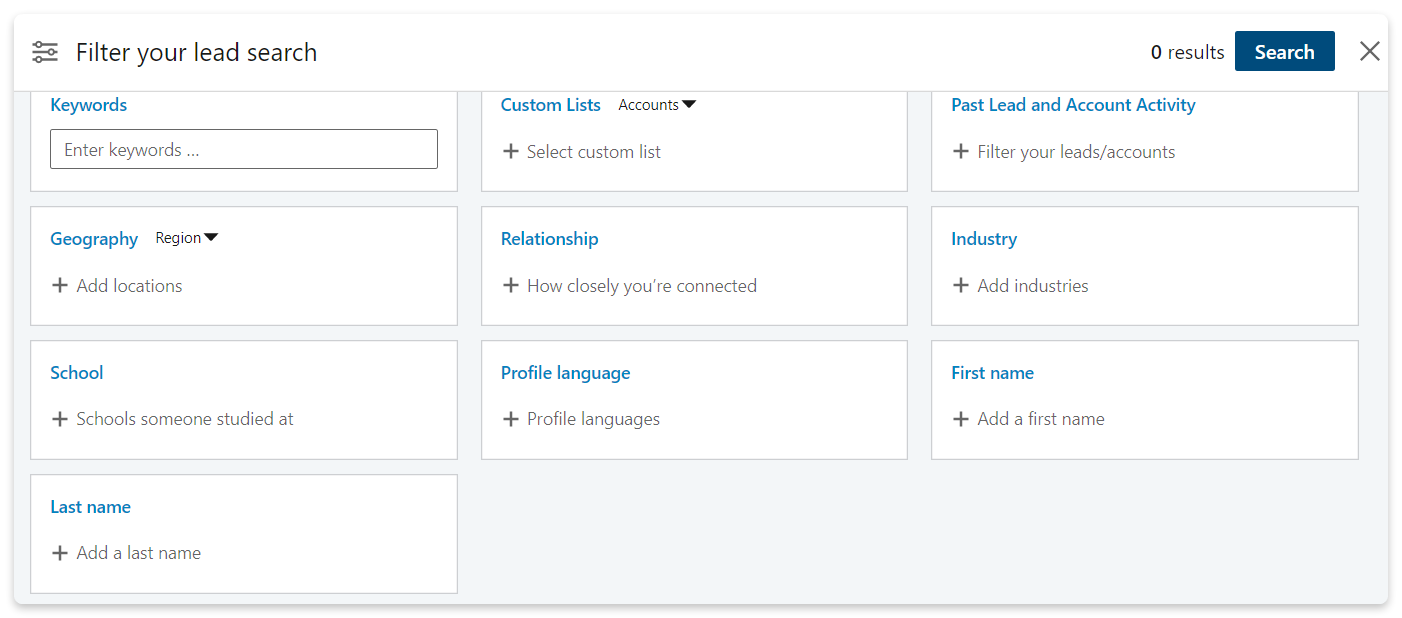
Task: Click the School filter heading
Action: 77,373
